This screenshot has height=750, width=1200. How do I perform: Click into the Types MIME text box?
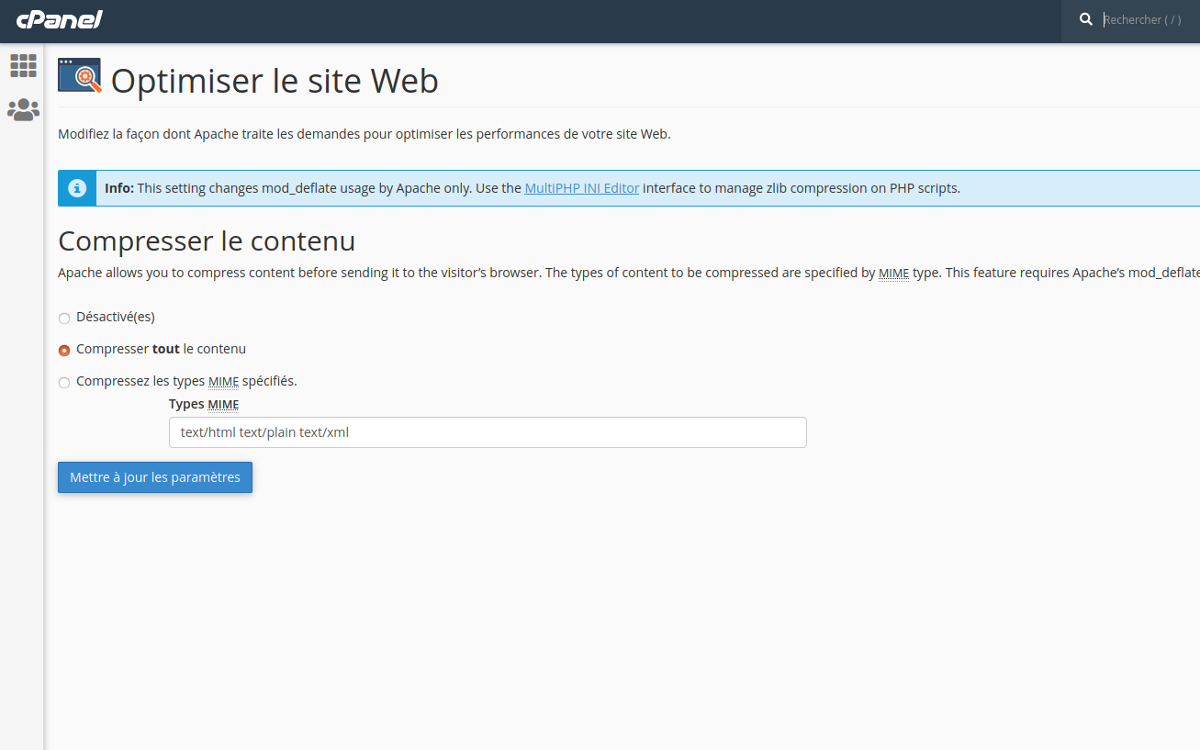(487, 432)
